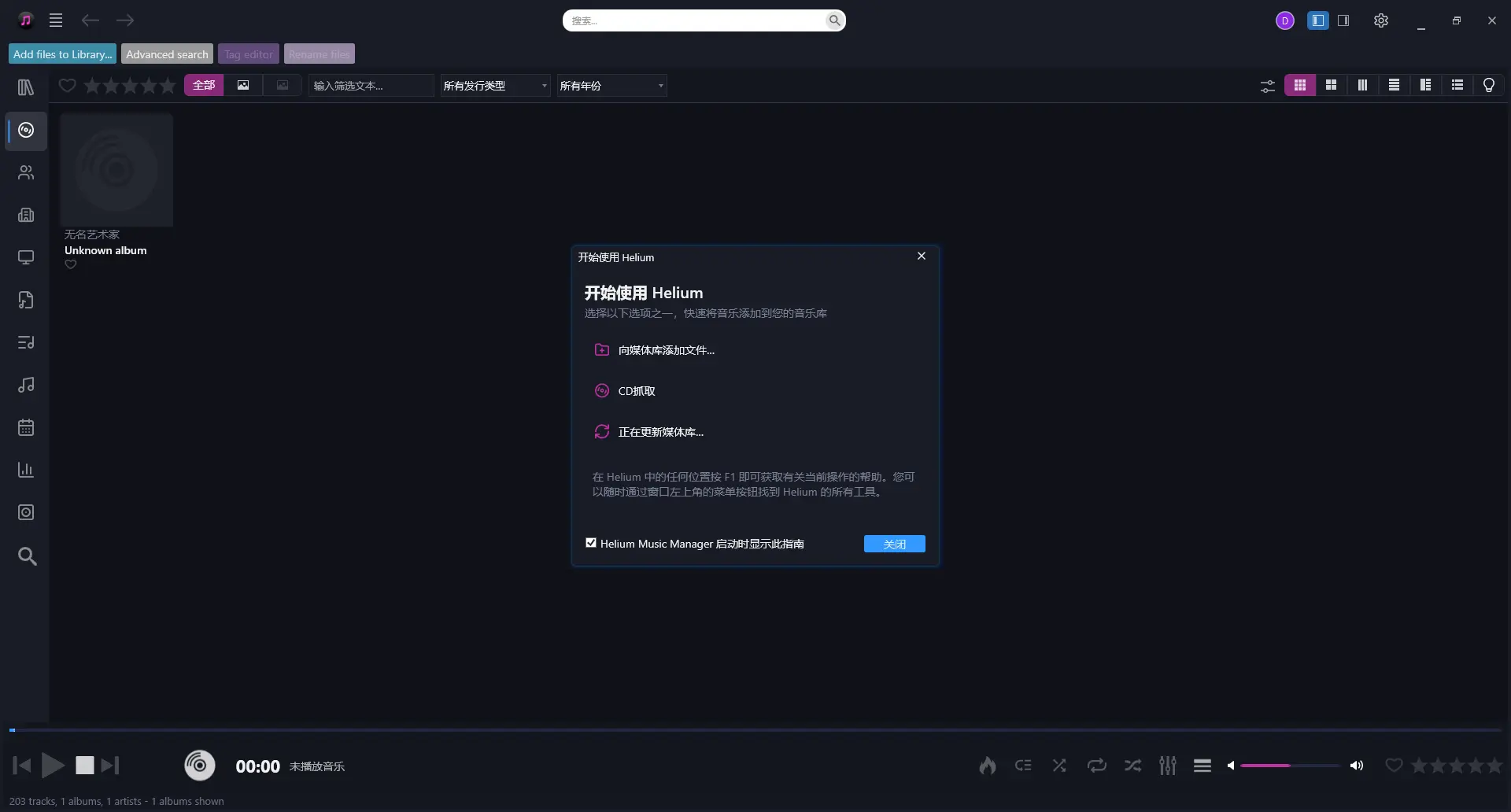
Task: Favorite Unknown album with heart icon
Action: tap(71, 265)
